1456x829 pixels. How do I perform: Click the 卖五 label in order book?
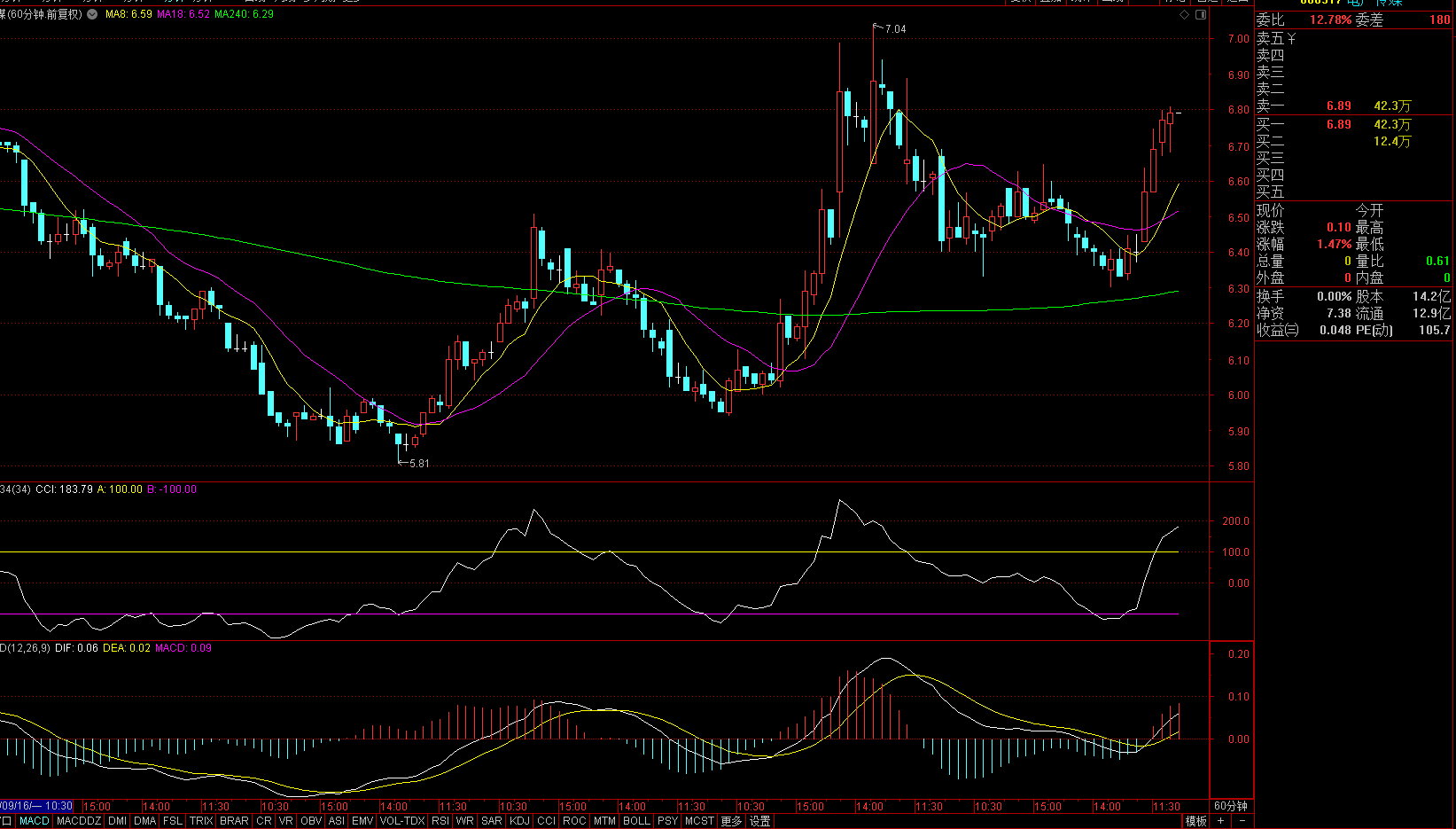point(1270,38)
